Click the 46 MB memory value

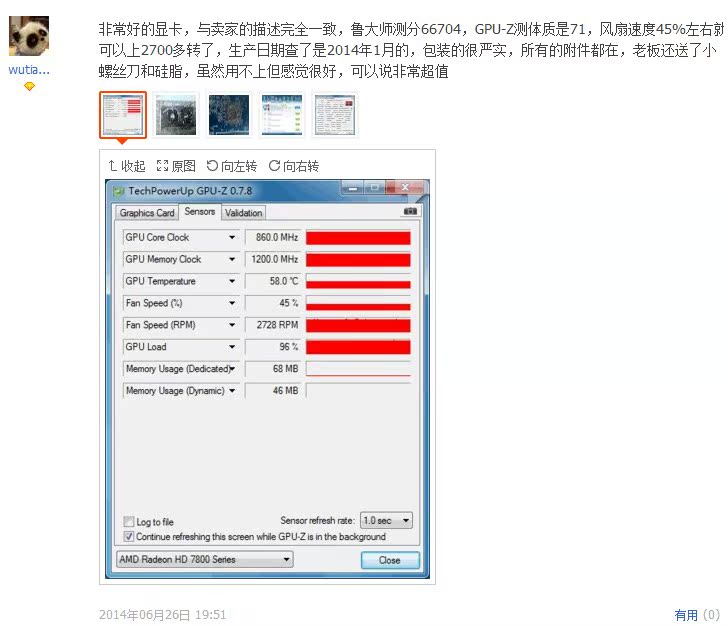[273, 391]
